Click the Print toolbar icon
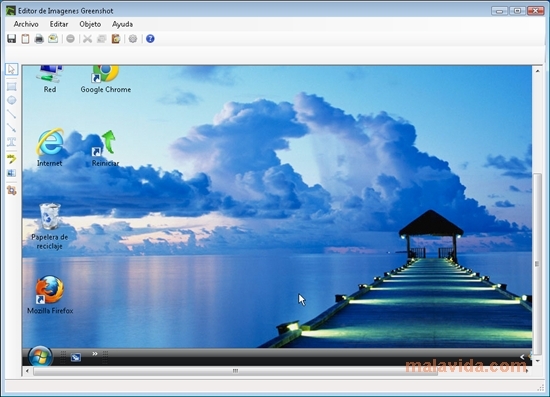The width and height of the screenshot is (550, 397). click(x=39, y=39)
